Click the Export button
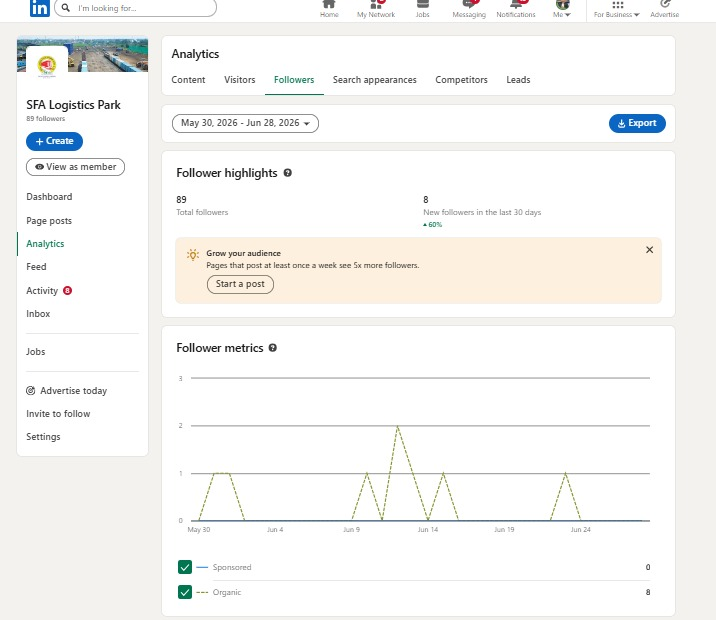 637,123
